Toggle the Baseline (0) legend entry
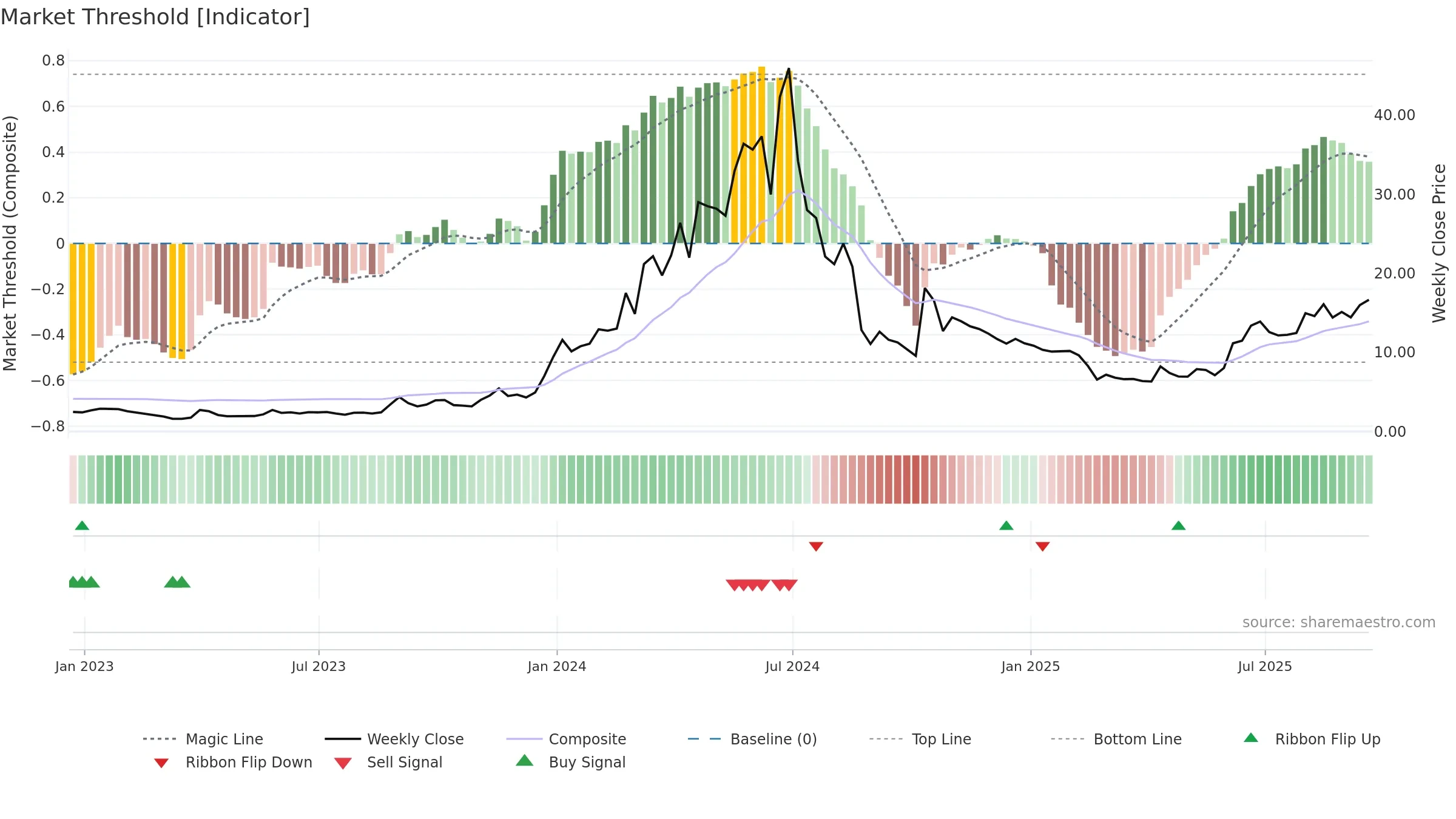1456x819 pixels. coord(752,739)
